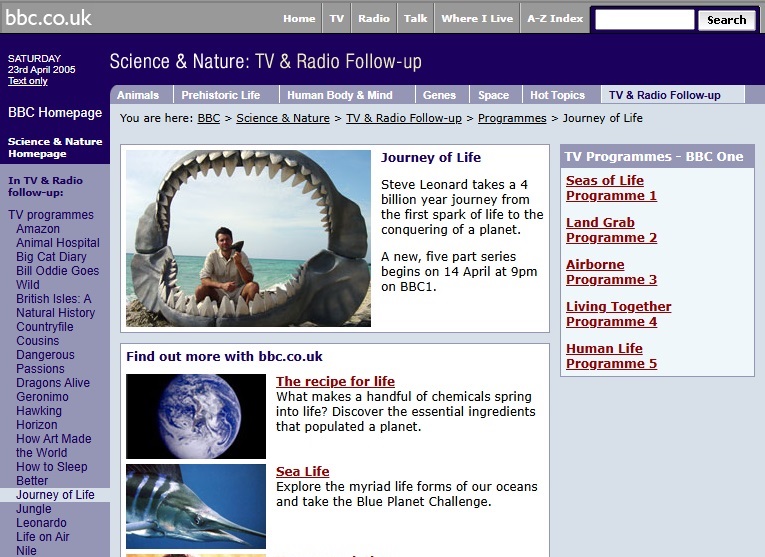Click the shark jaw presenter photo
This screenshot has height=557, width=765.
coord(248,238)
